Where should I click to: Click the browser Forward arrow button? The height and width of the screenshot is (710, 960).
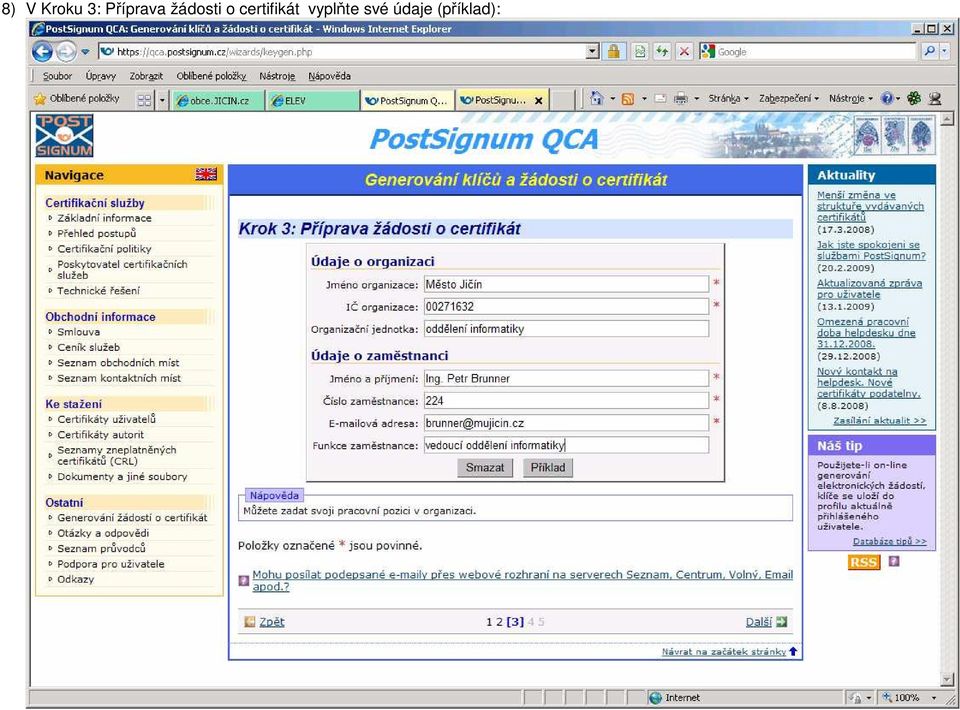coord(65,52)
